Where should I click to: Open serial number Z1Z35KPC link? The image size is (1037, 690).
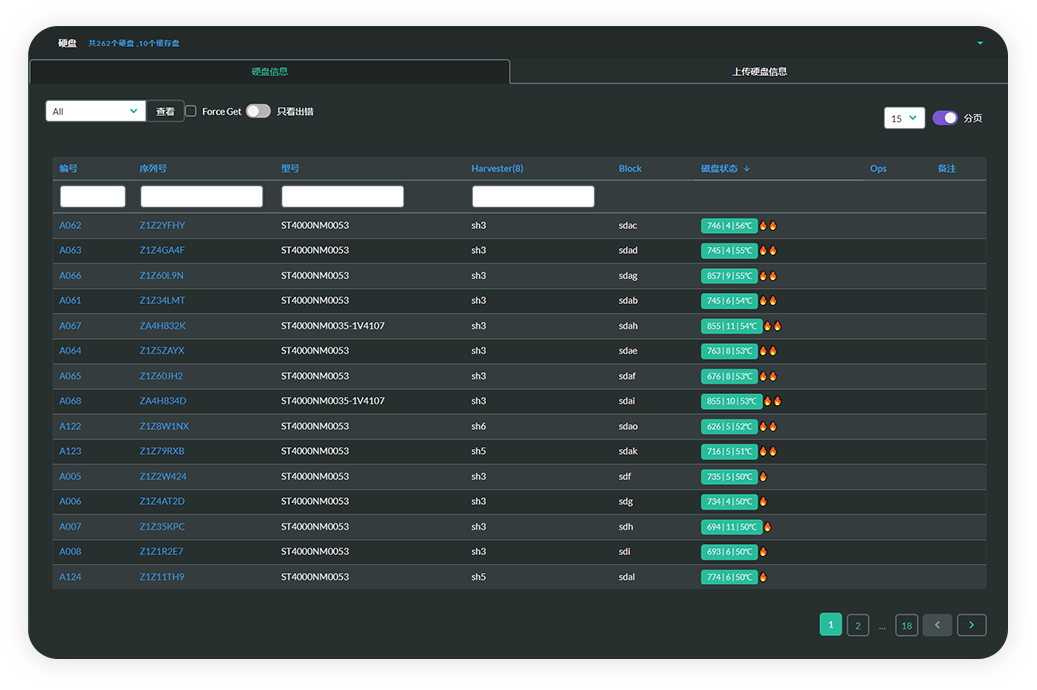pos(162,527)
